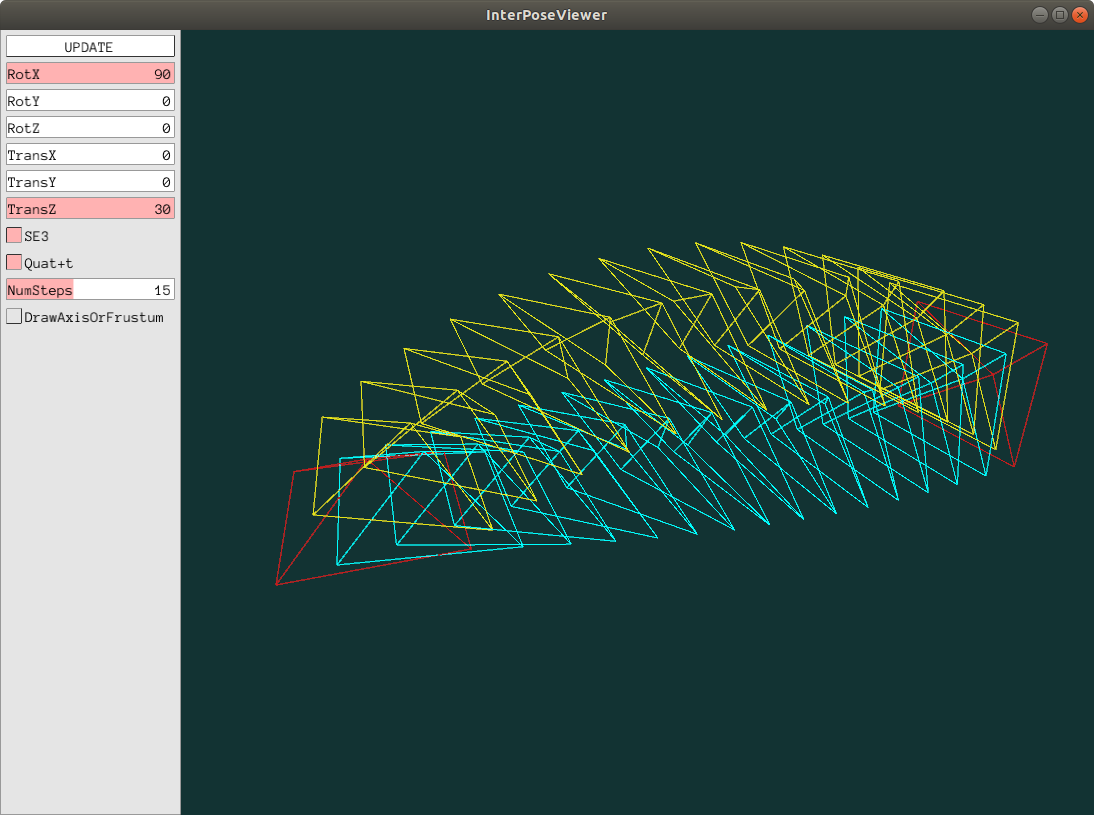
Task: Click the UPDATE button
Action: coord(90,47)
